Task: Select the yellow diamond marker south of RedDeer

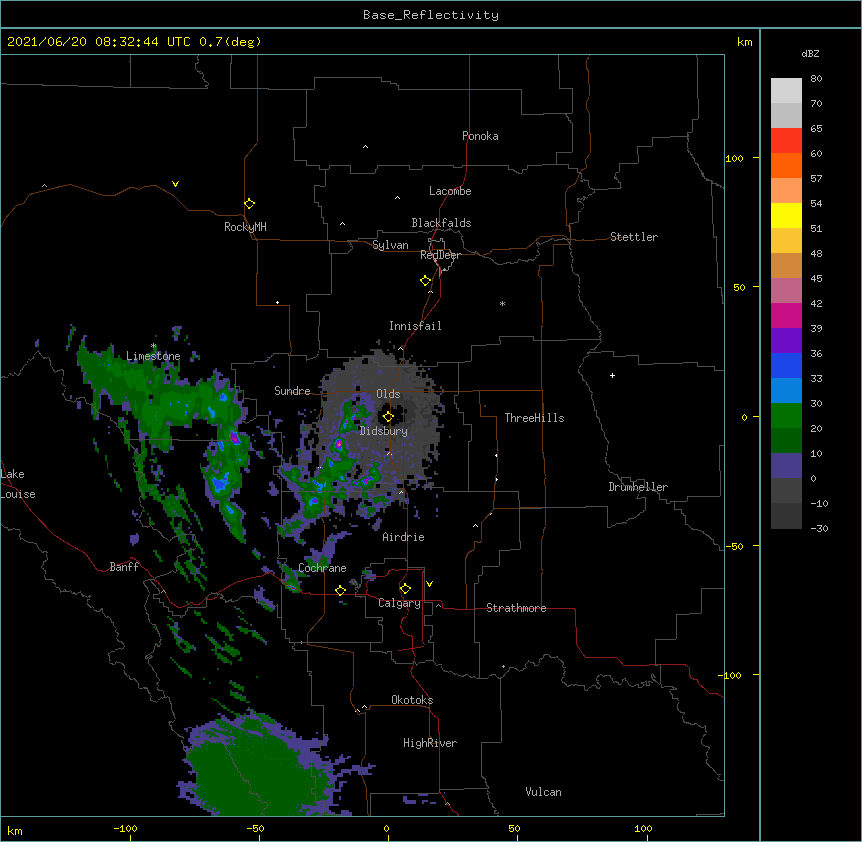Action: (x=425, y=281)
